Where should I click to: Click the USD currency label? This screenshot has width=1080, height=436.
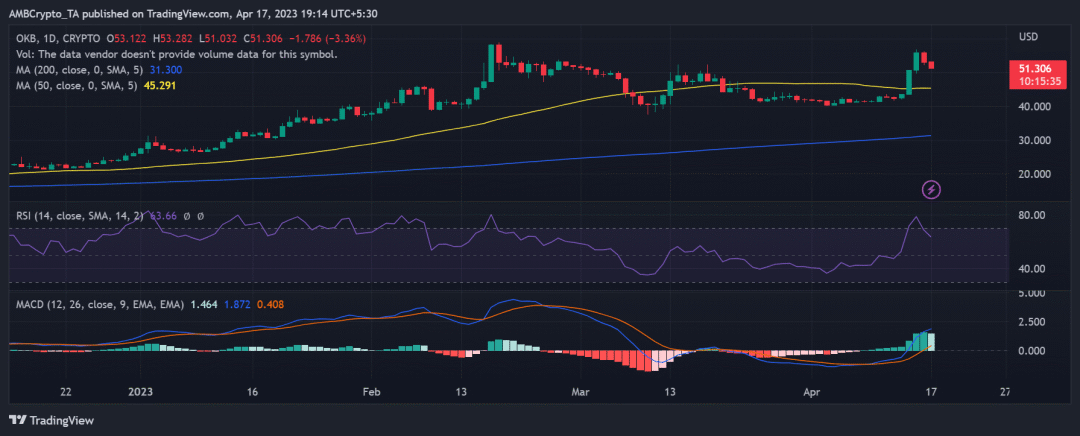coord(1028,37)
